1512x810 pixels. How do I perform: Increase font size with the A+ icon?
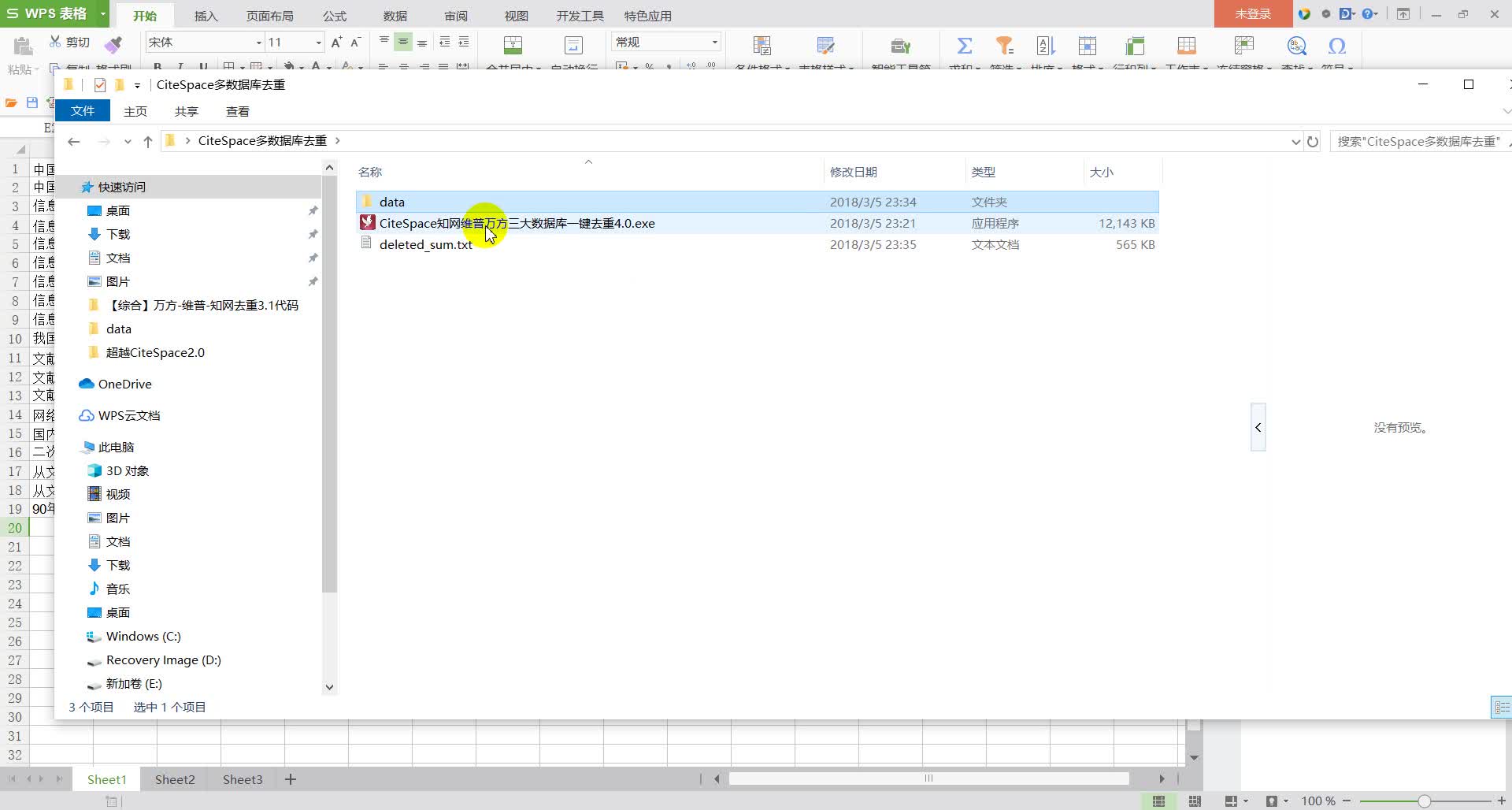pyautogui.click(x=336, y=42)
